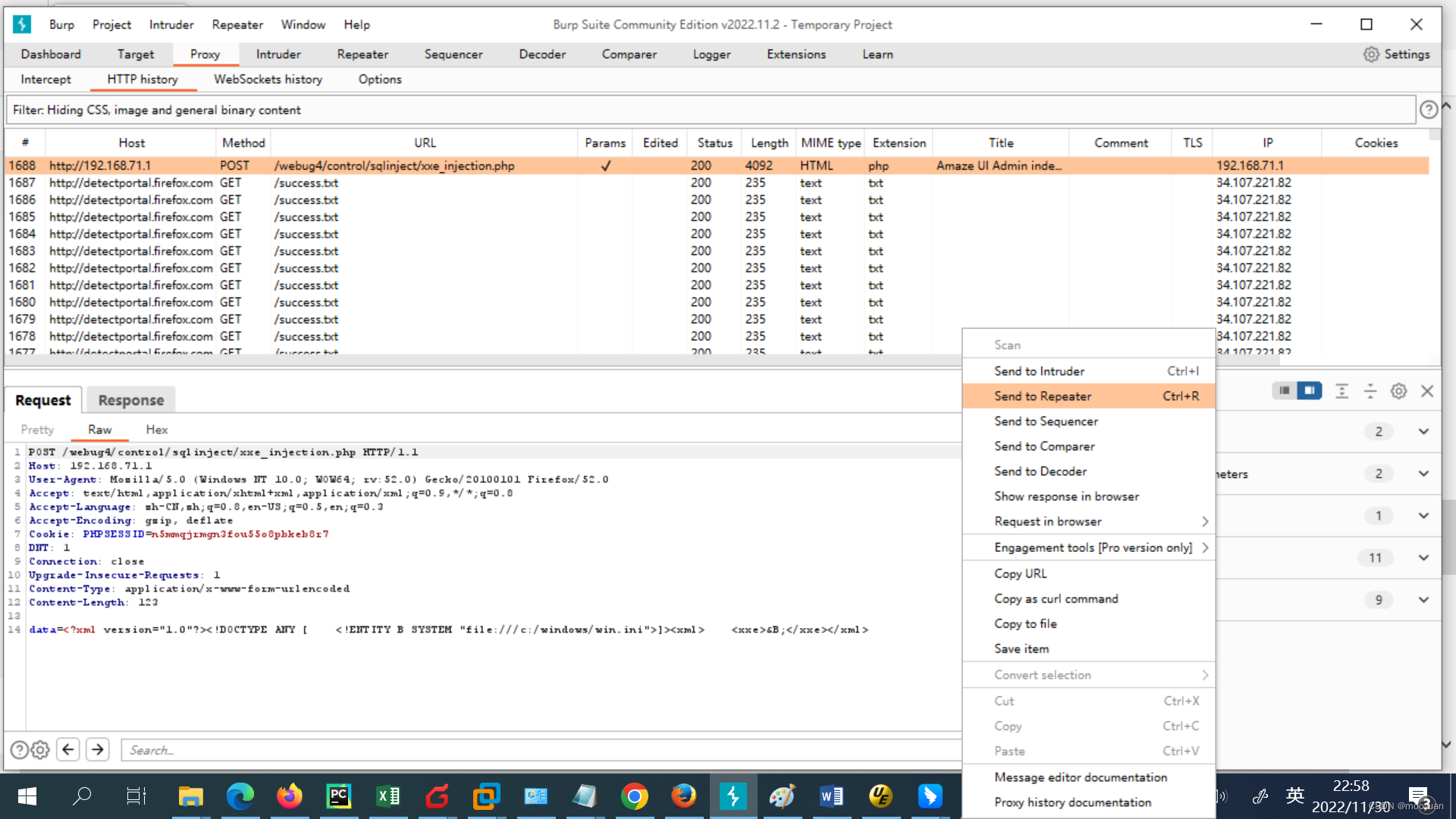Expand the Inspector section with 9 items
The width and height of the screenshot is (1456, 819).
click(1423, 600)
